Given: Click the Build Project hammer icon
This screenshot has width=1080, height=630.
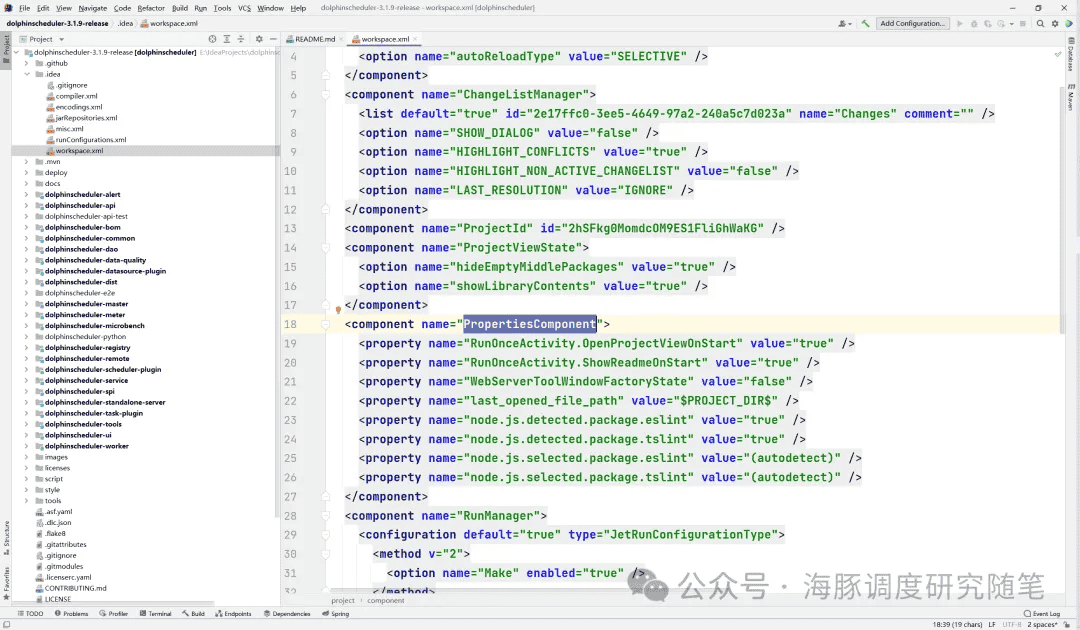Looking at the screenshot, I should click(x=866, y=23).
